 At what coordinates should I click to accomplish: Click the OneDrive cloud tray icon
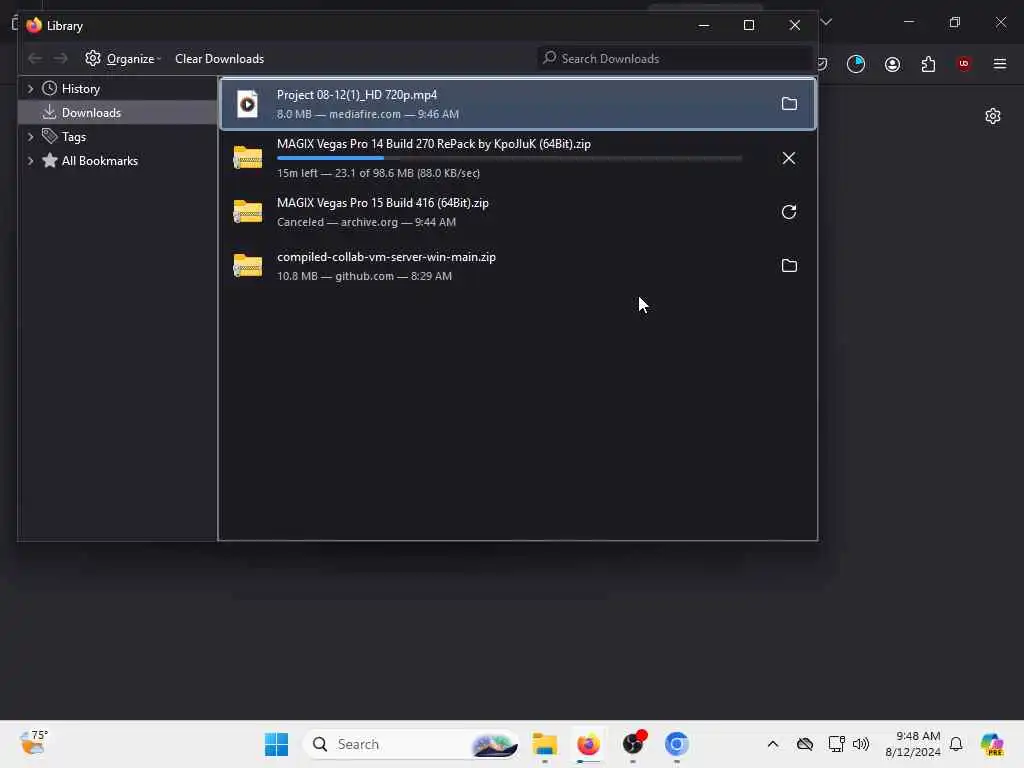(x=805, y=744)
